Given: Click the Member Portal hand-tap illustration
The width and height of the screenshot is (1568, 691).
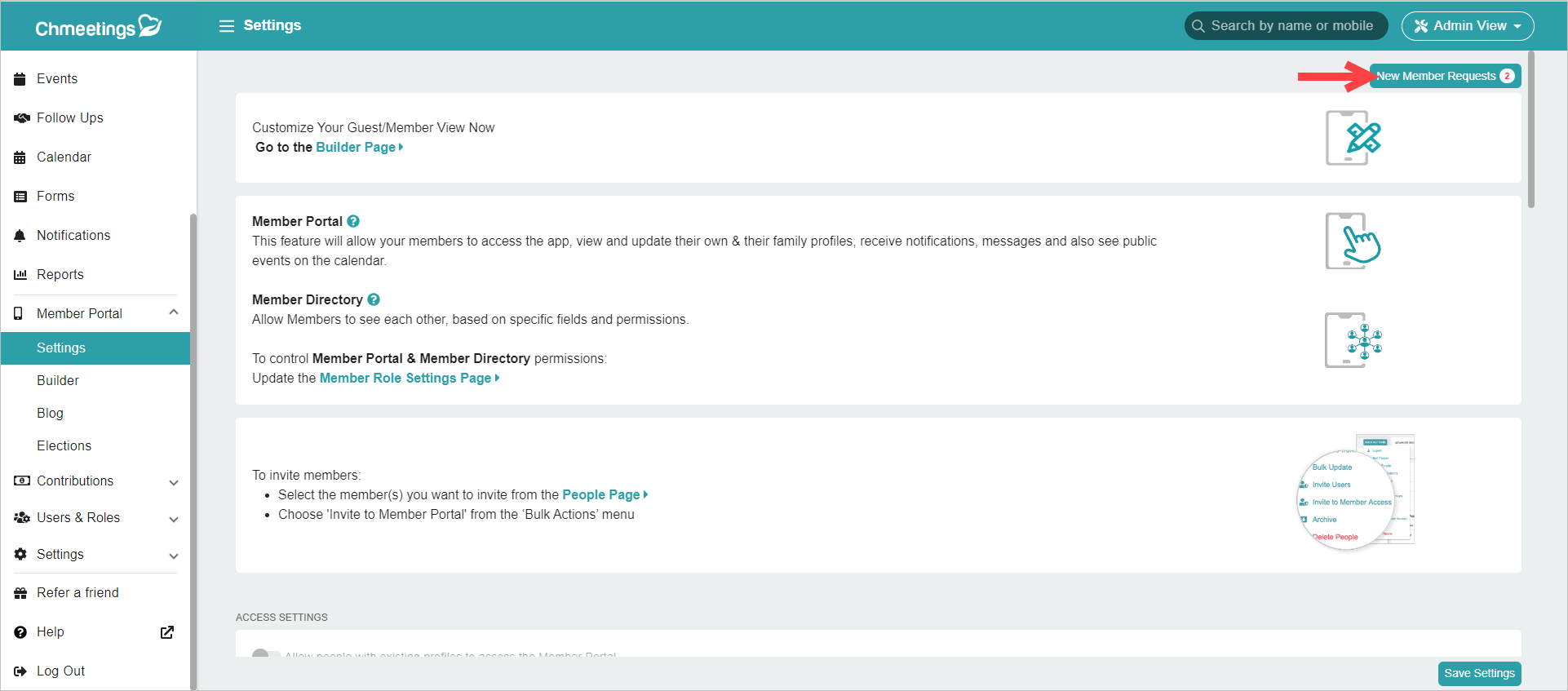Looking at the screenshot, I should [x=1353, y=241].
